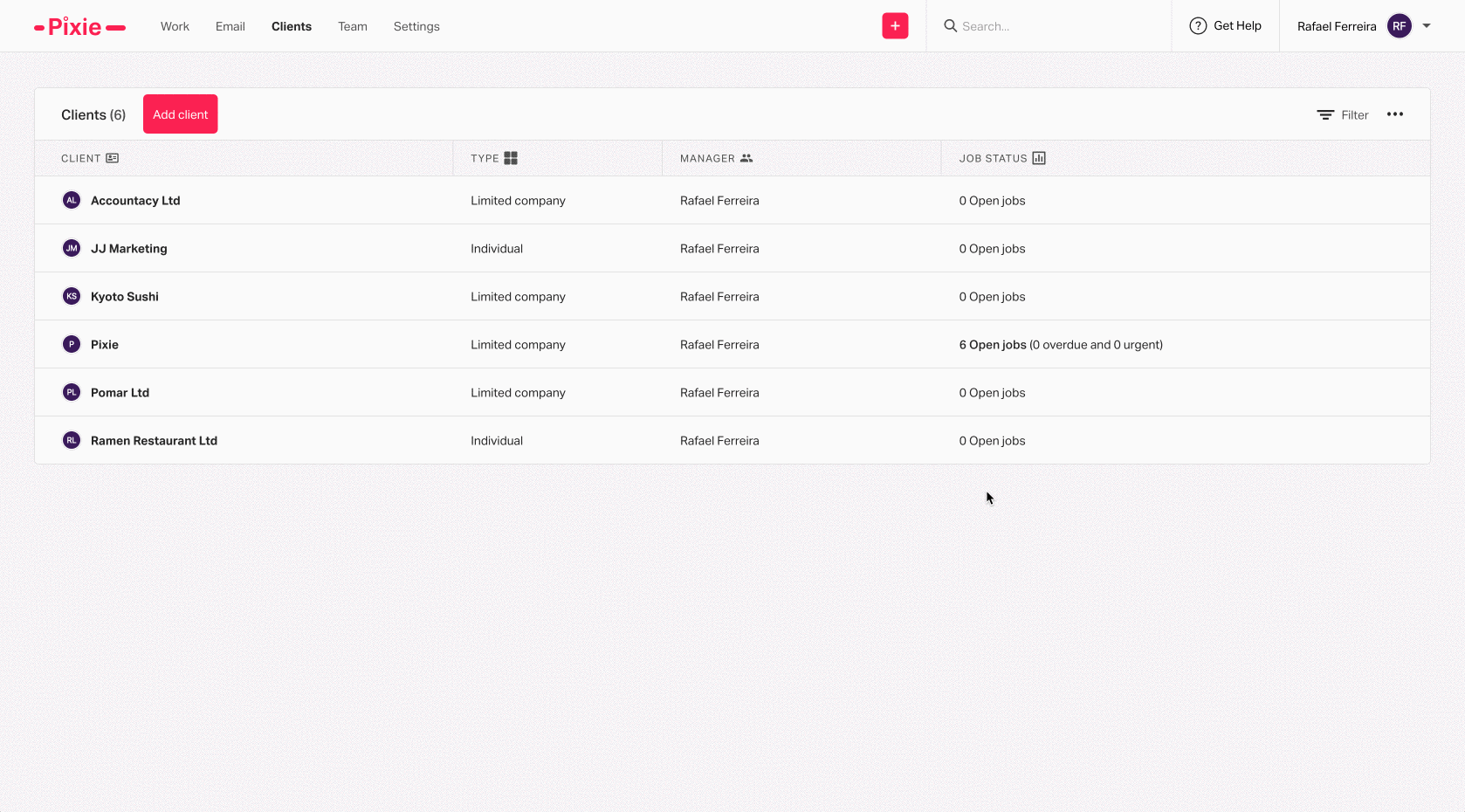The height and width of the screenshot is (812, 1465).
Task: Click the CLIENT column header
Action: 81,158
